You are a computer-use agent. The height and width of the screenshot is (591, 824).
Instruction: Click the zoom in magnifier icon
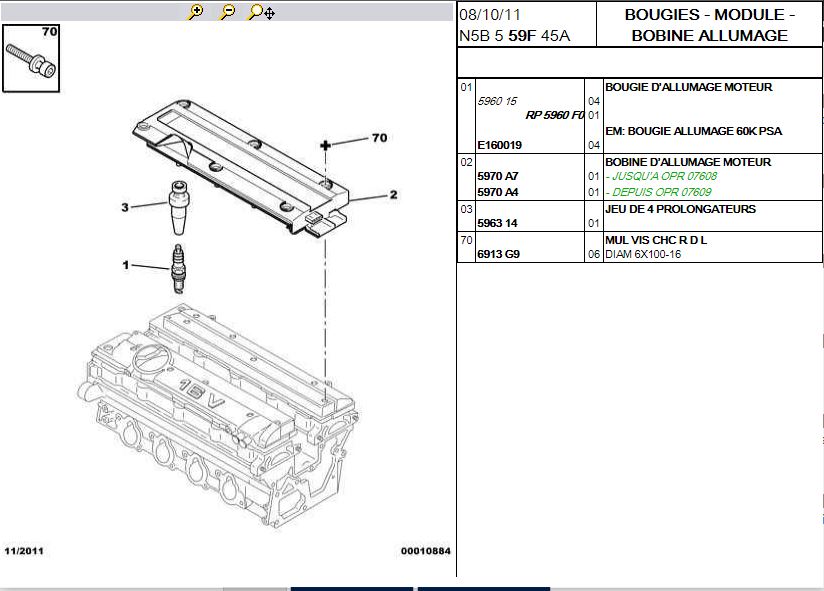[196, 12]
